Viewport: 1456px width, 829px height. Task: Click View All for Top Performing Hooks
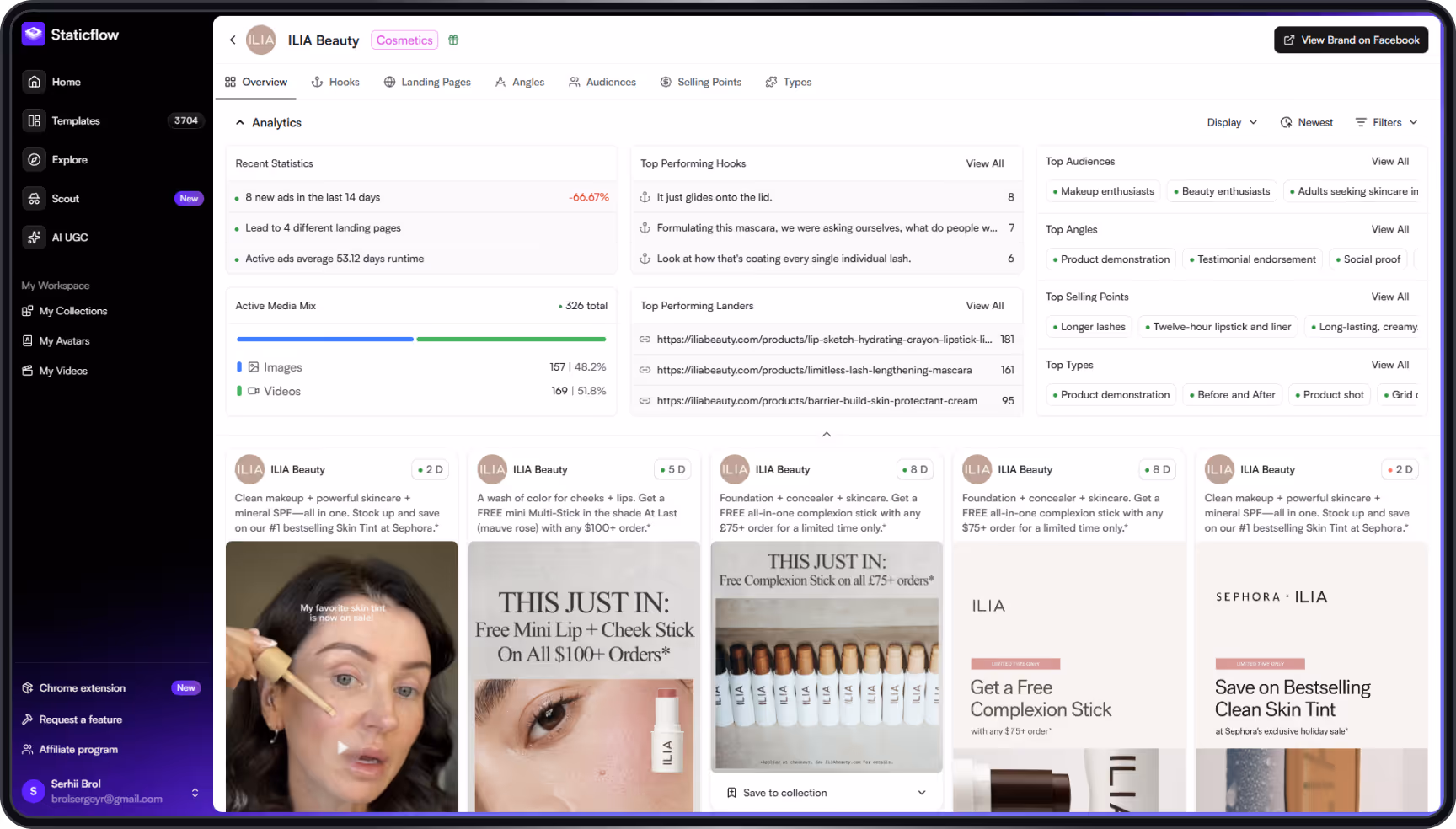point(984,163)
